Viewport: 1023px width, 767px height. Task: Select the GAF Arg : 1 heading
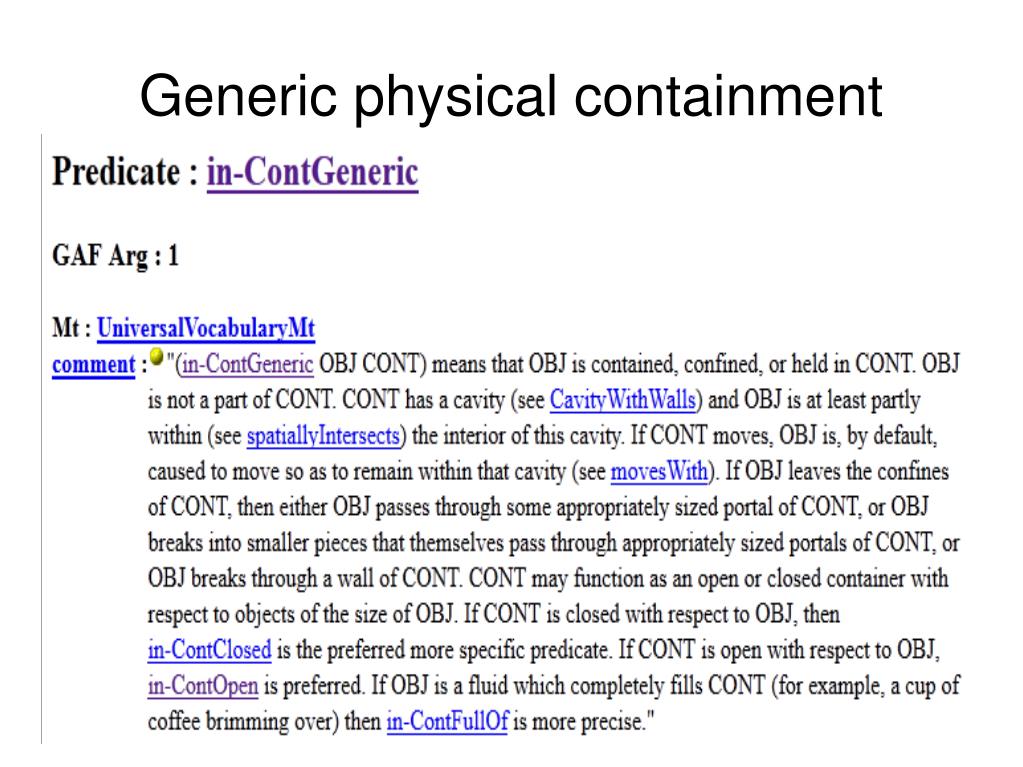click(115, 255)
